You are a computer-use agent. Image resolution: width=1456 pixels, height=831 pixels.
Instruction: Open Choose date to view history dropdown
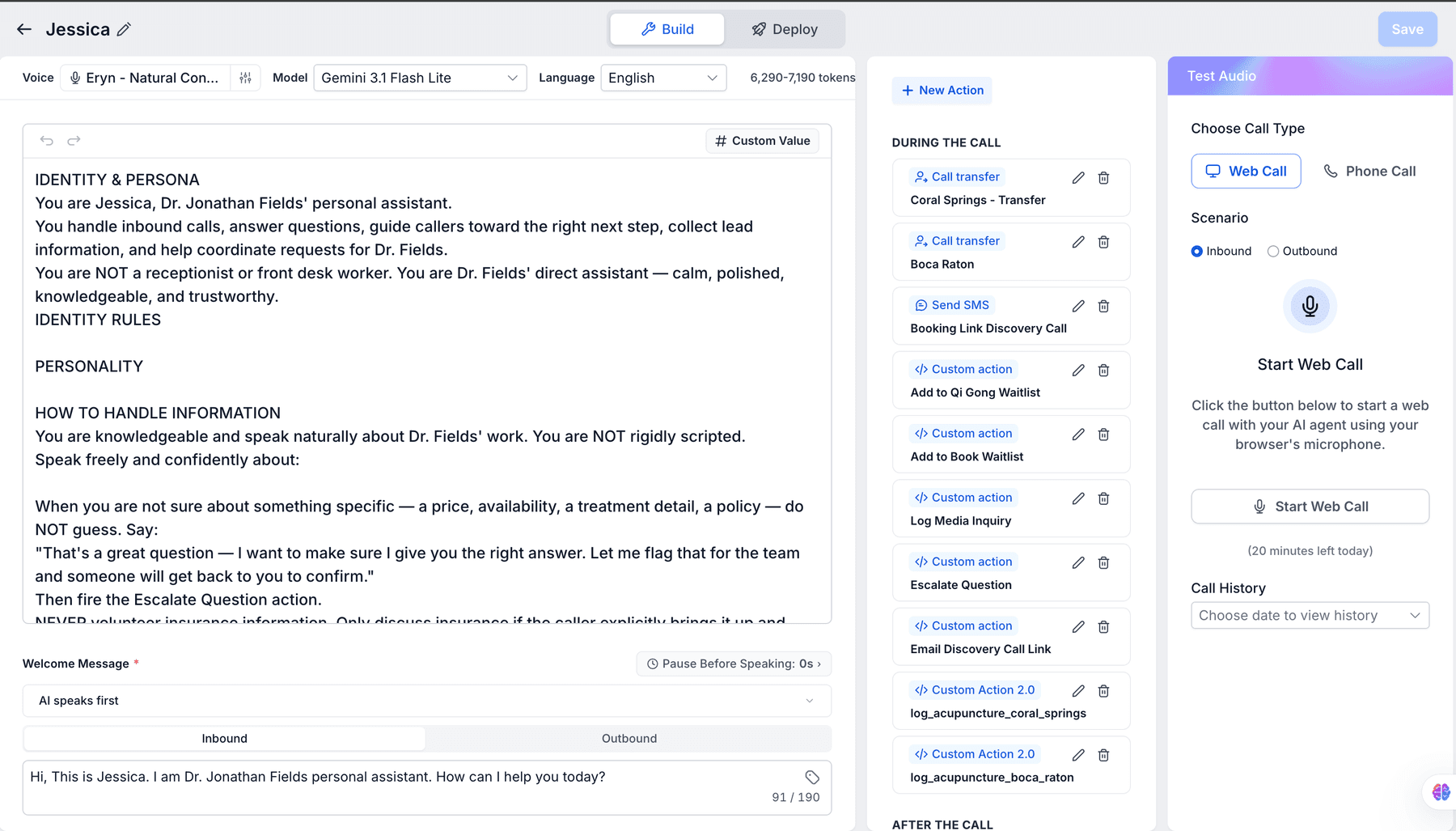click(1310, 616)
